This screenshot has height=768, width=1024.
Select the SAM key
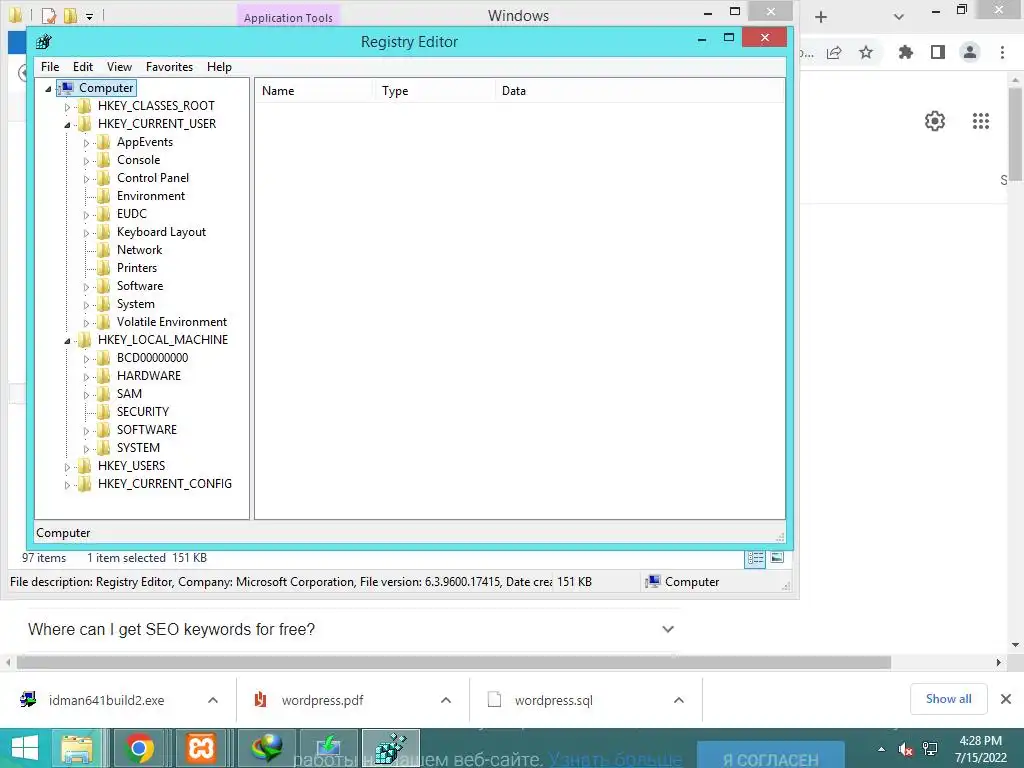coord(129,394)
